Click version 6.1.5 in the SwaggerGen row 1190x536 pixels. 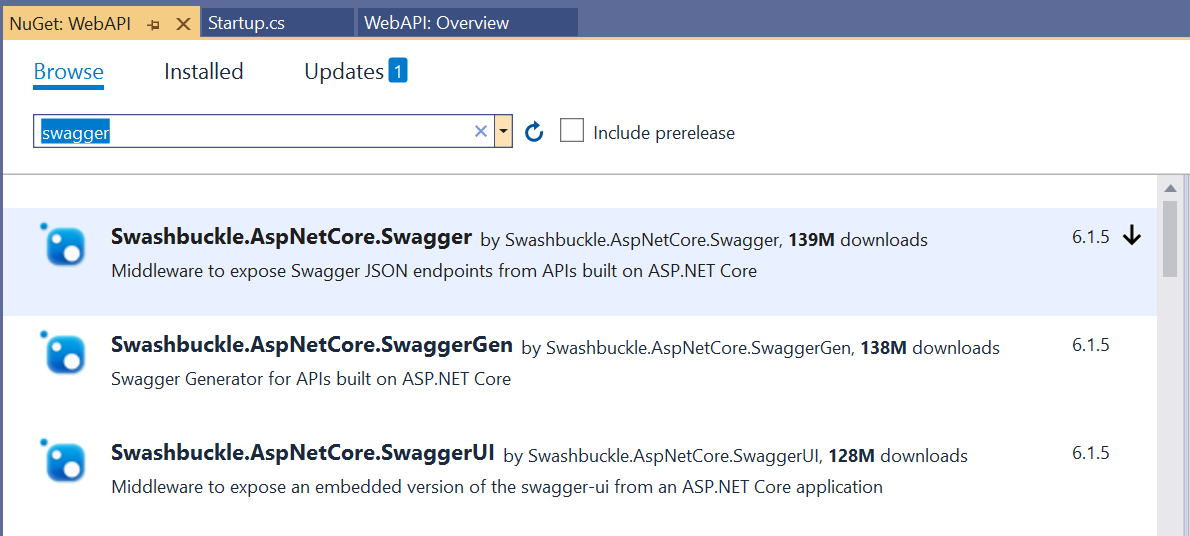coord(1091,345)
